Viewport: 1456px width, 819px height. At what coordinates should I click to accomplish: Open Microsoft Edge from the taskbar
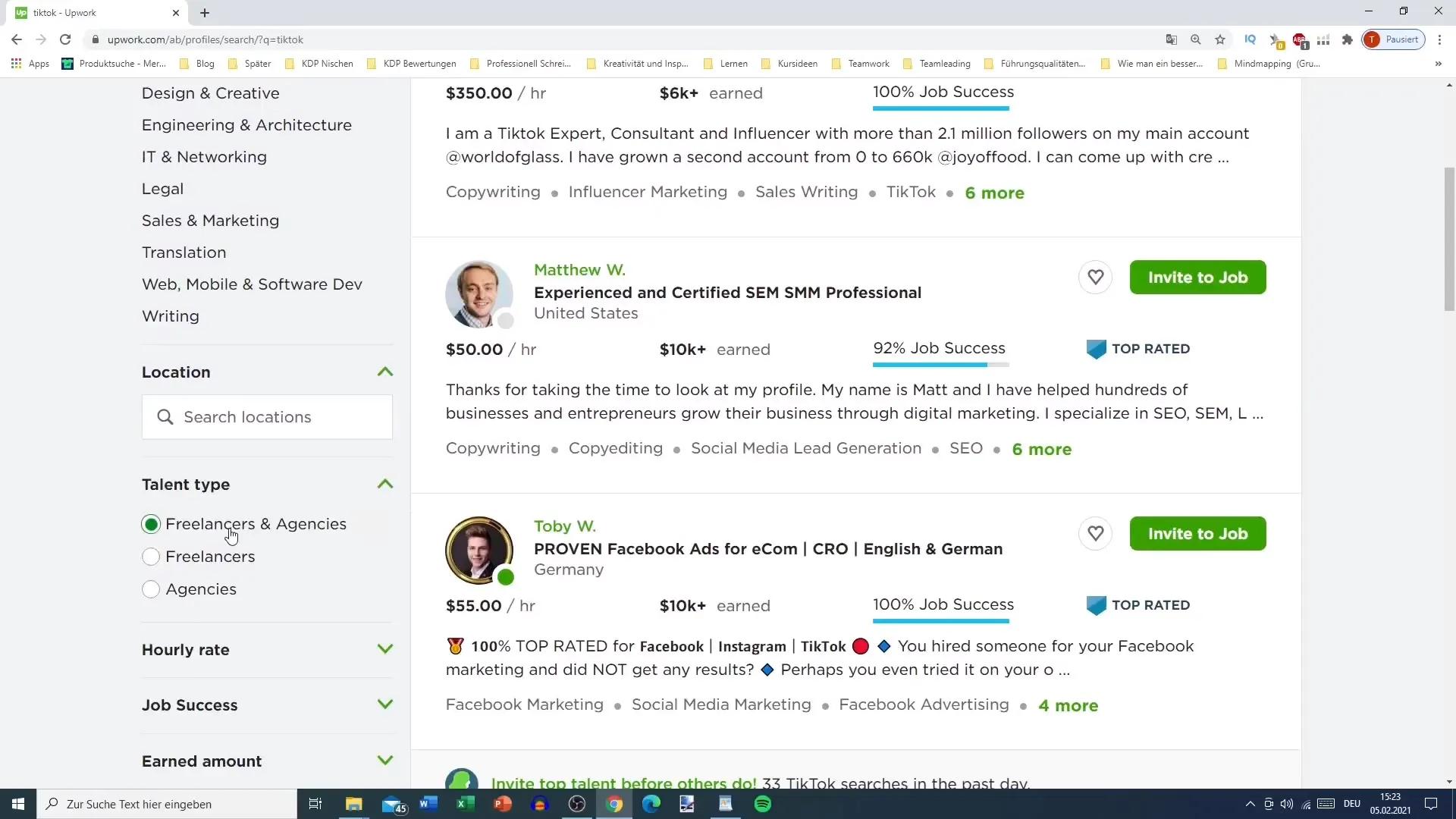pos(651,804)
